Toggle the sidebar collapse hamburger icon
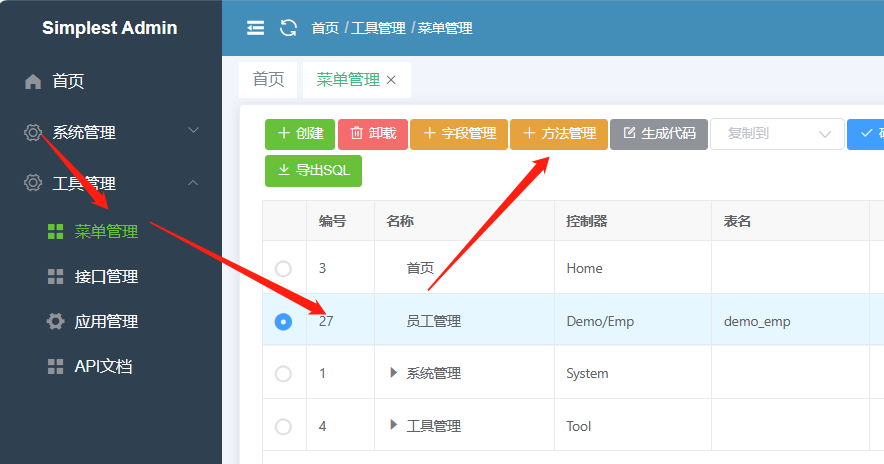The image size is (884, 464). (256, 28)
